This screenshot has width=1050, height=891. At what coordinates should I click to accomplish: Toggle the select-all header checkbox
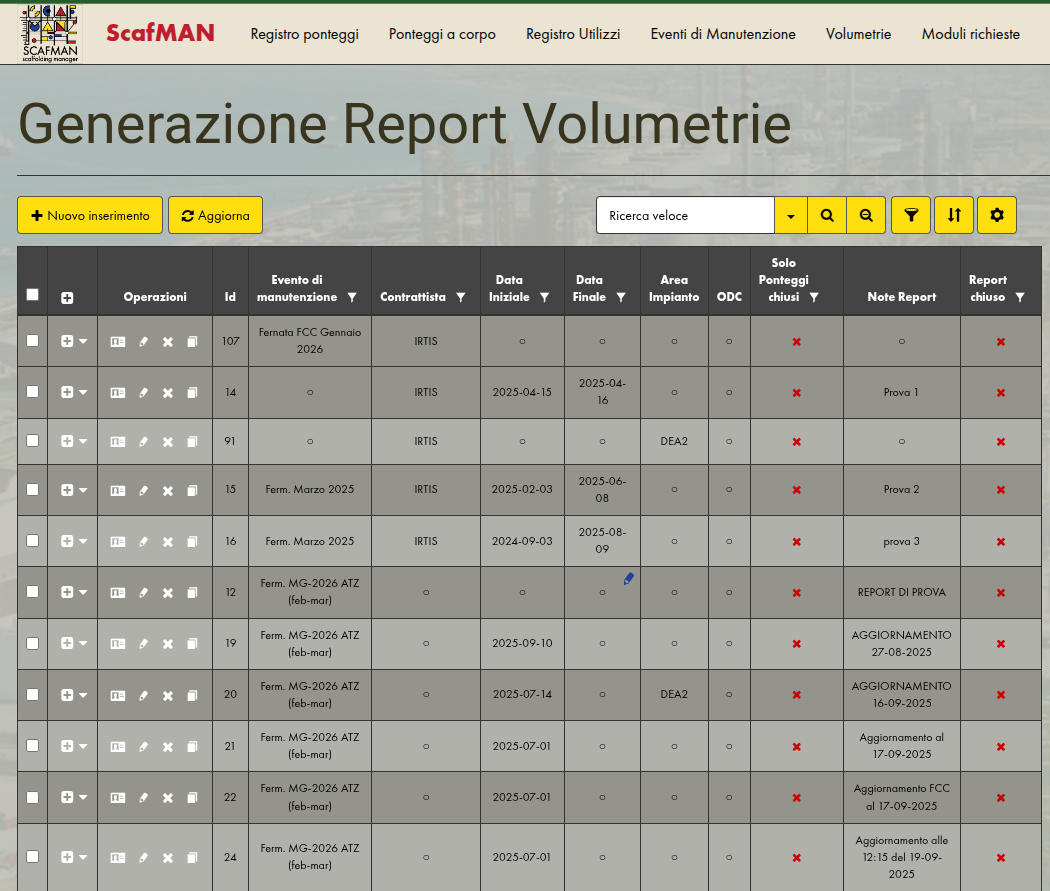[32, 295]
